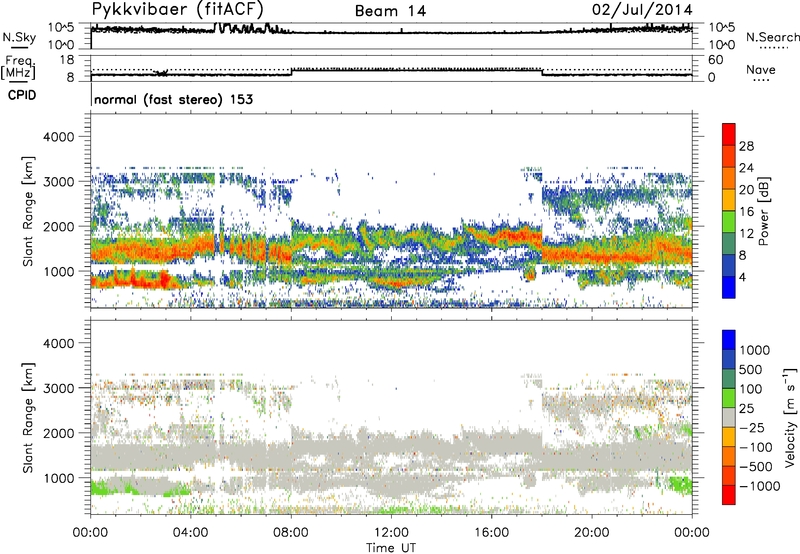The height and width of the screenshot is (554, 800).
Task: Click tick '2000' on power panel axis
Action: click(58, 226)
